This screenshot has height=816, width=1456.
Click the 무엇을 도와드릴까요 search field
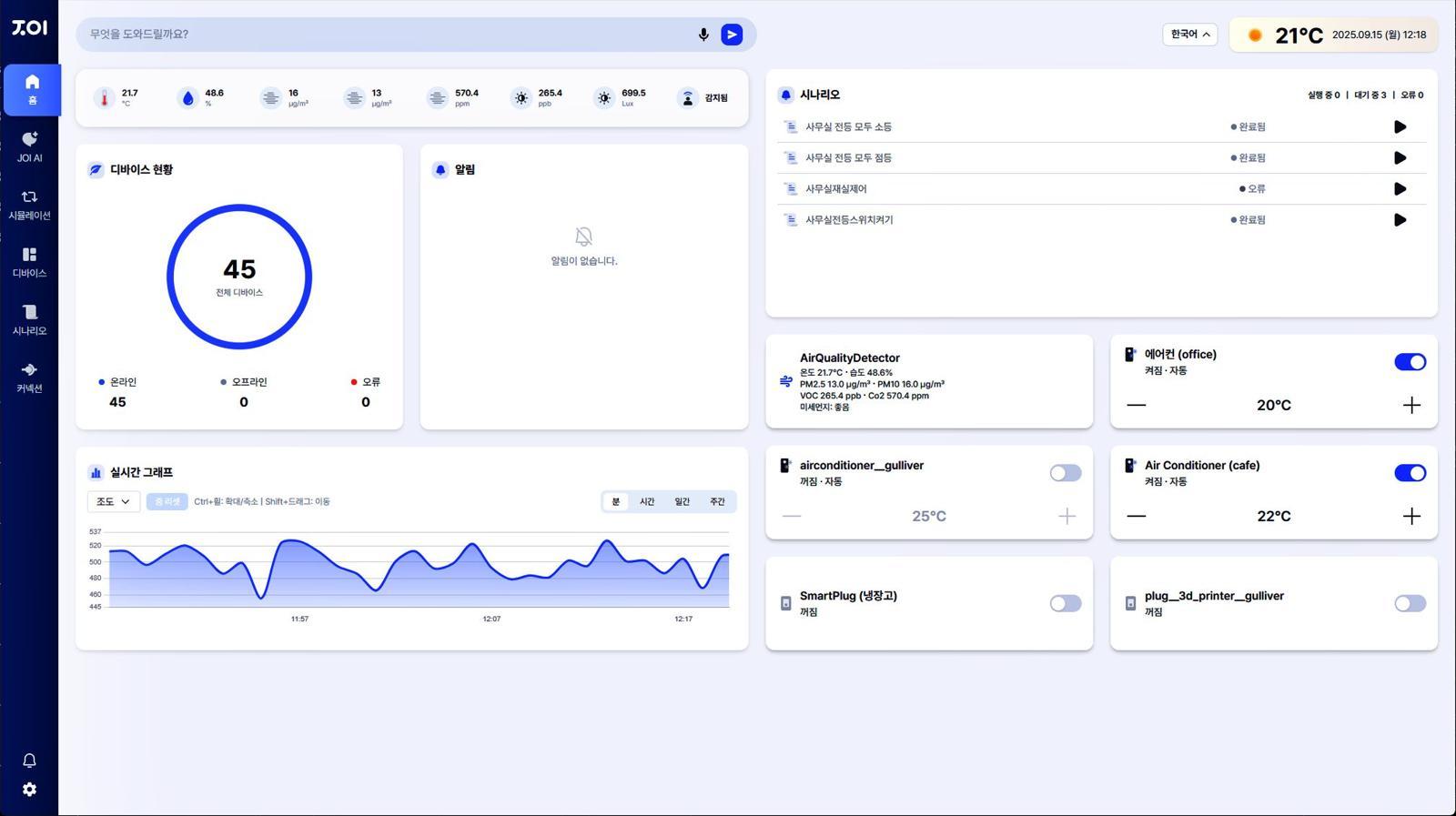[x=382, y=35]
